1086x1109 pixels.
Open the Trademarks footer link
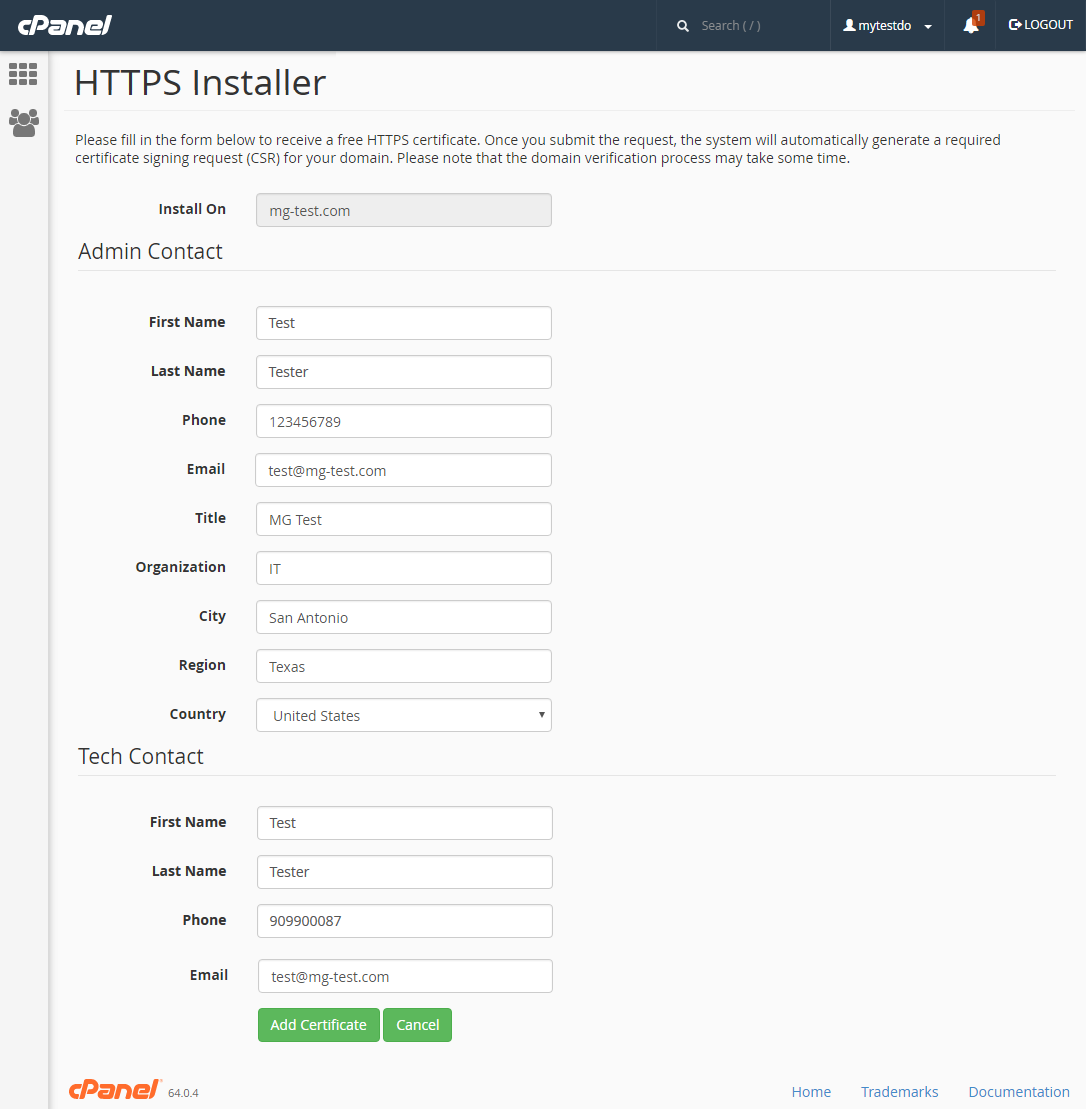click(899, 1091)
